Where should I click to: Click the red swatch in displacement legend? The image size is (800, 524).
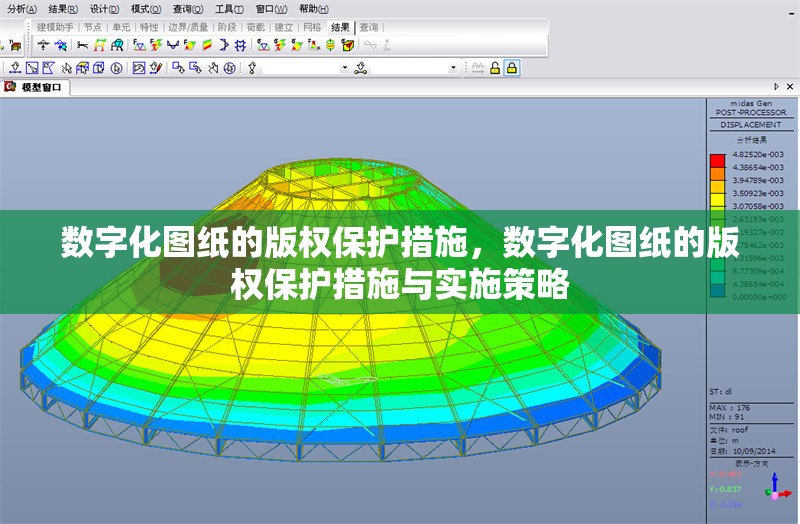pos(717,160)
